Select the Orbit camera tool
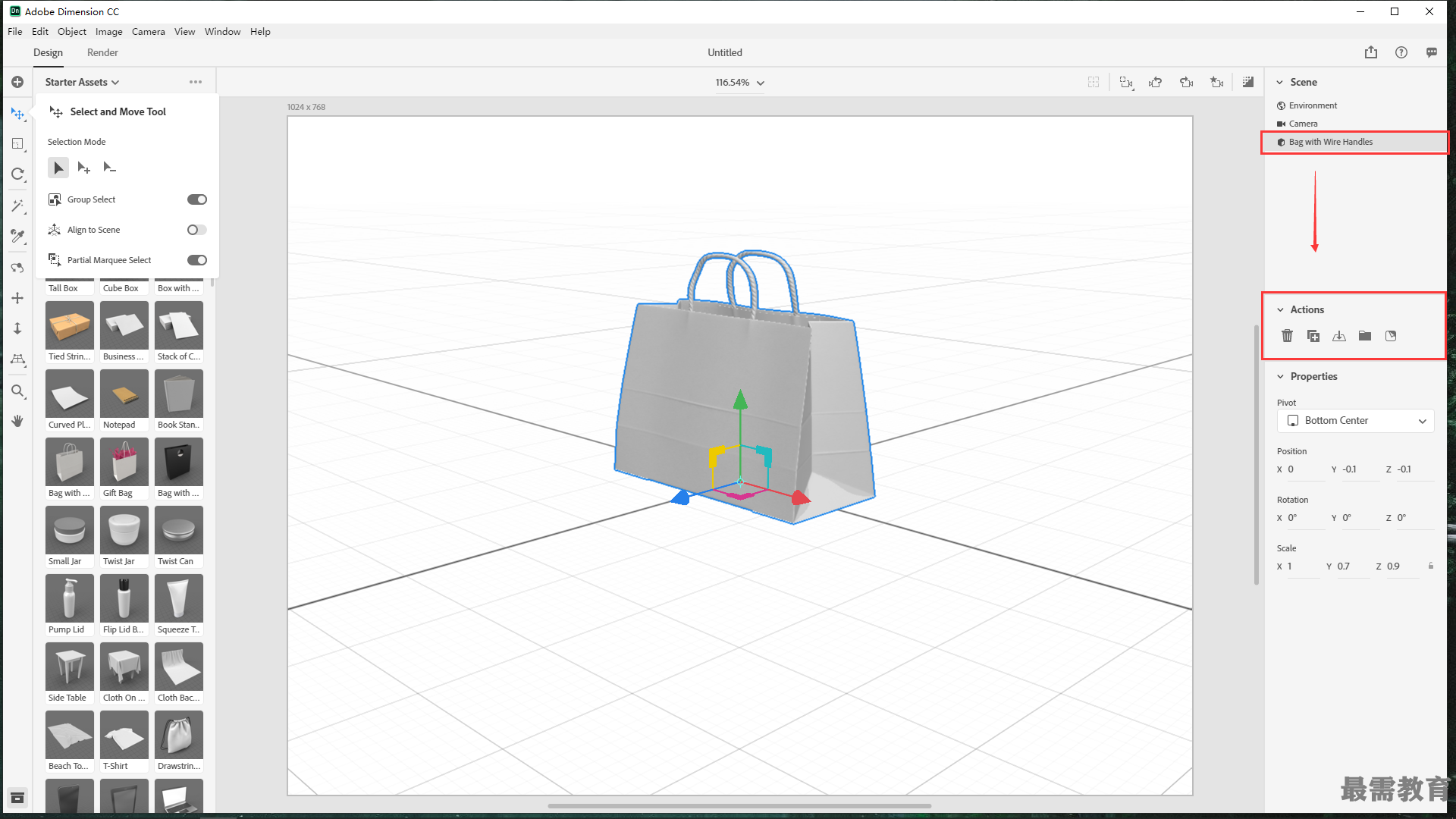Image resolution: width=1456 pixels, height=819 pixels. click(17, 268)
